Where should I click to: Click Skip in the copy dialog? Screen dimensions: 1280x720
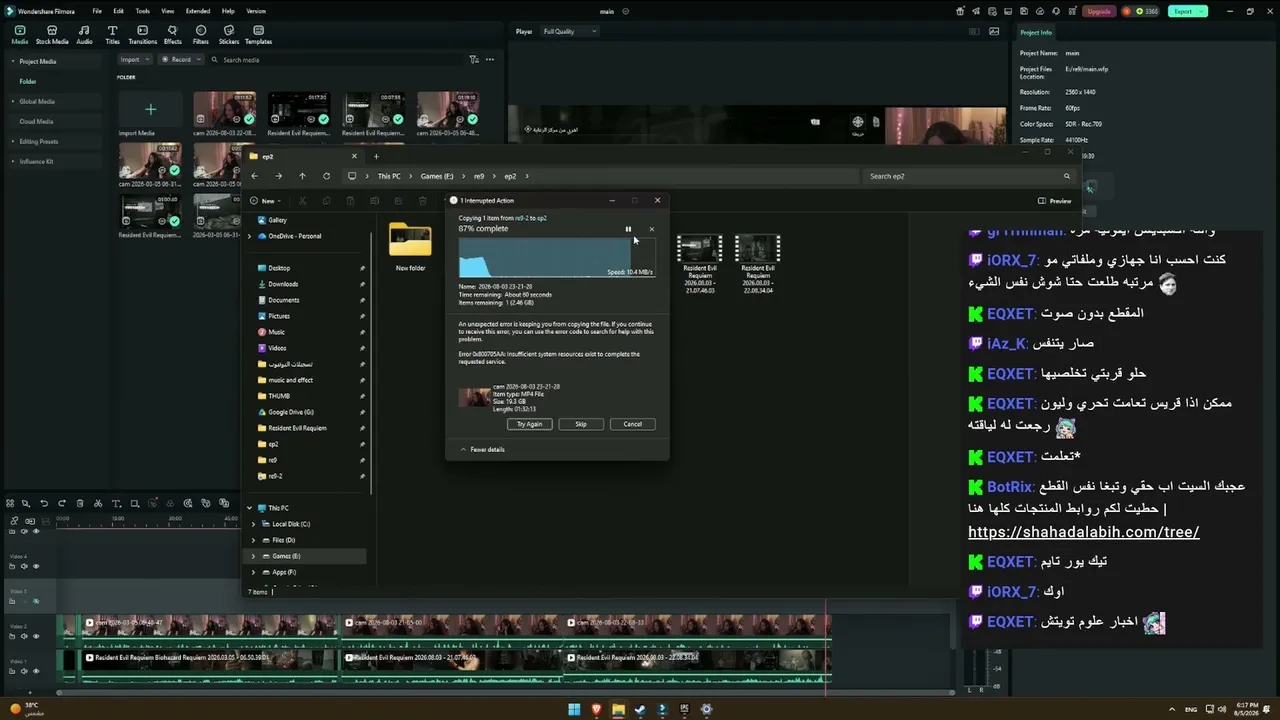[581, 424]
